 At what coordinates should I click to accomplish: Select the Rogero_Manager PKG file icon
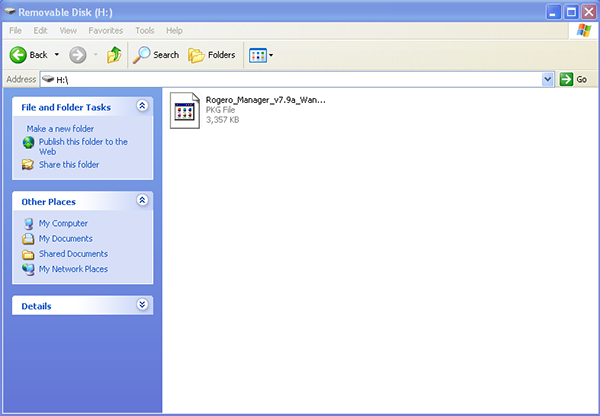[x=185, y=110]
